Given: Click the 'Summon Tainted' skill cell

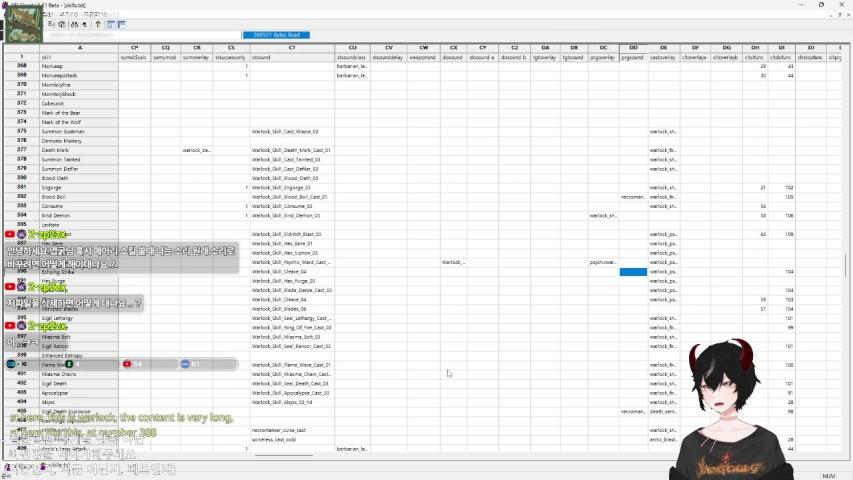Looking at the screenshot, I should coord(79,159).
